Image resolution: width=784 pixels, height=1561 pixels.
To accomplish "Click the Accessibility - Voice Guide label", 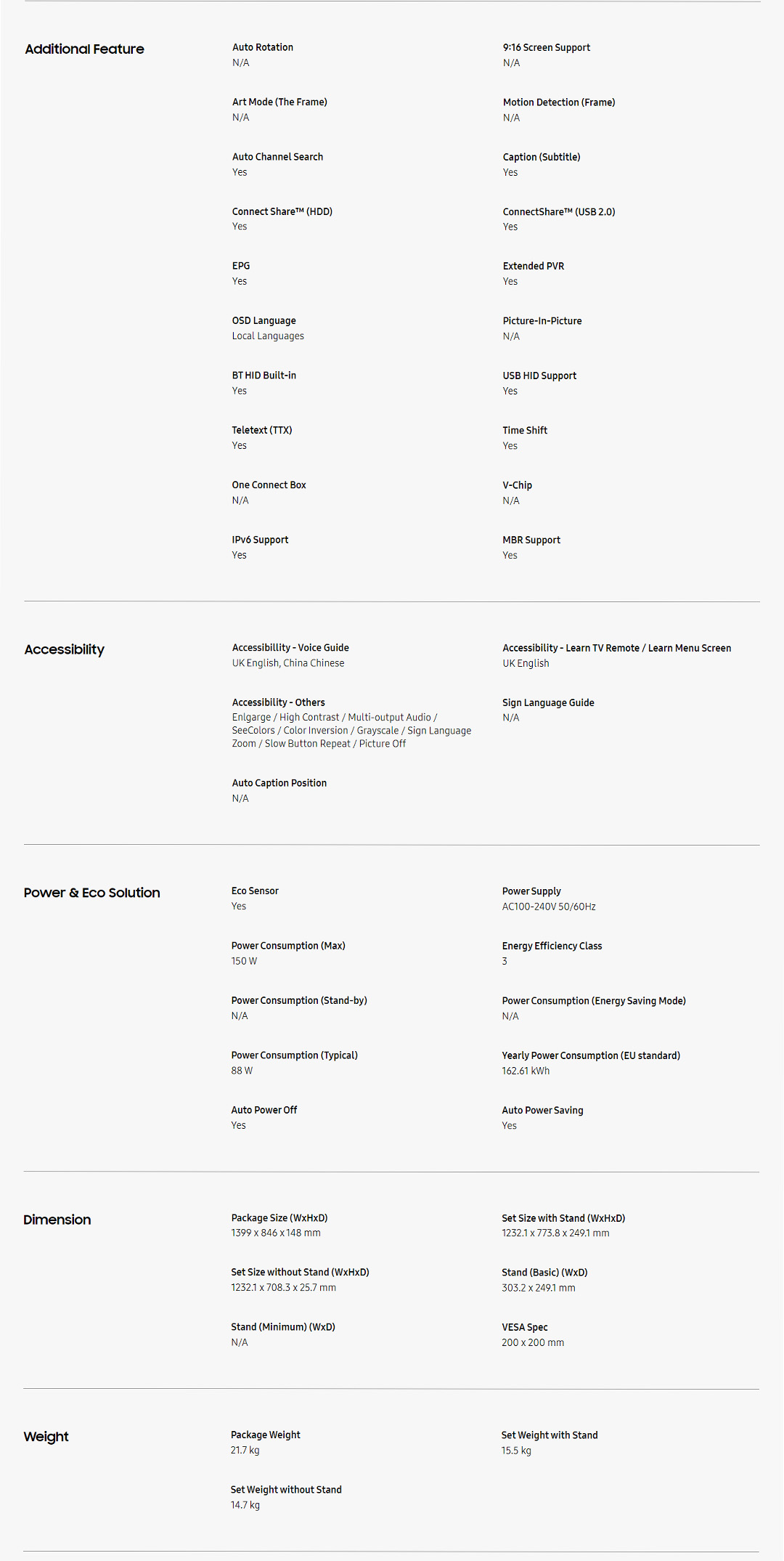I will (x=290, y=647).
